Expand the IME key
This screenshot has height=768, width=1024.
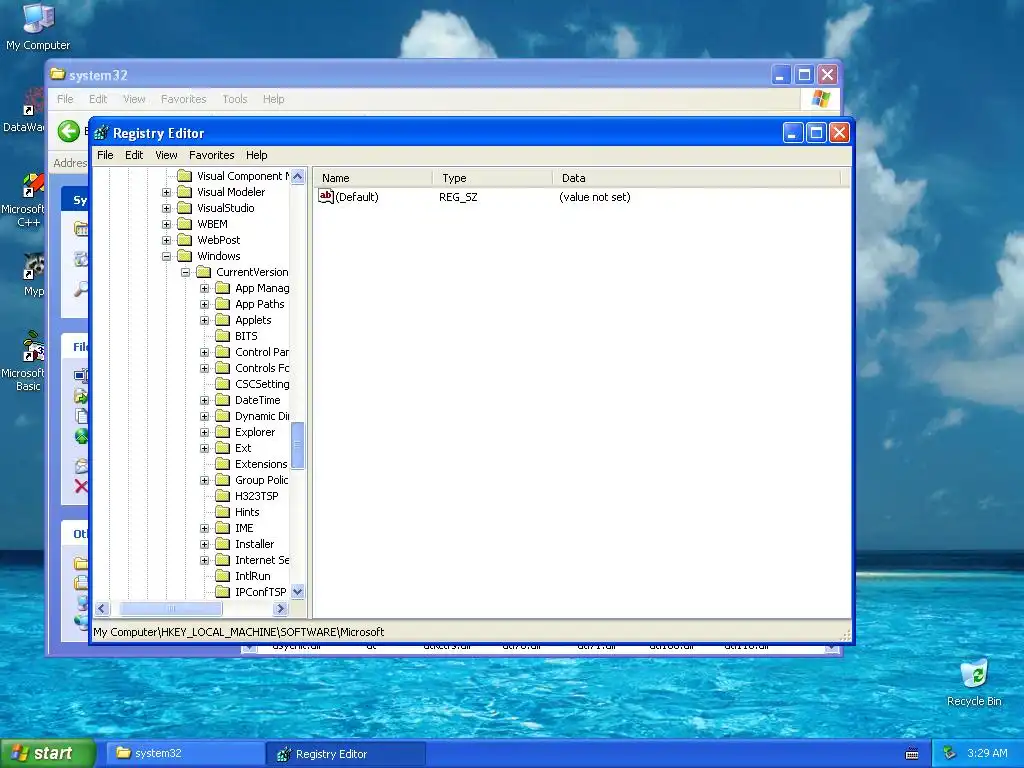[x=204, y=528]
